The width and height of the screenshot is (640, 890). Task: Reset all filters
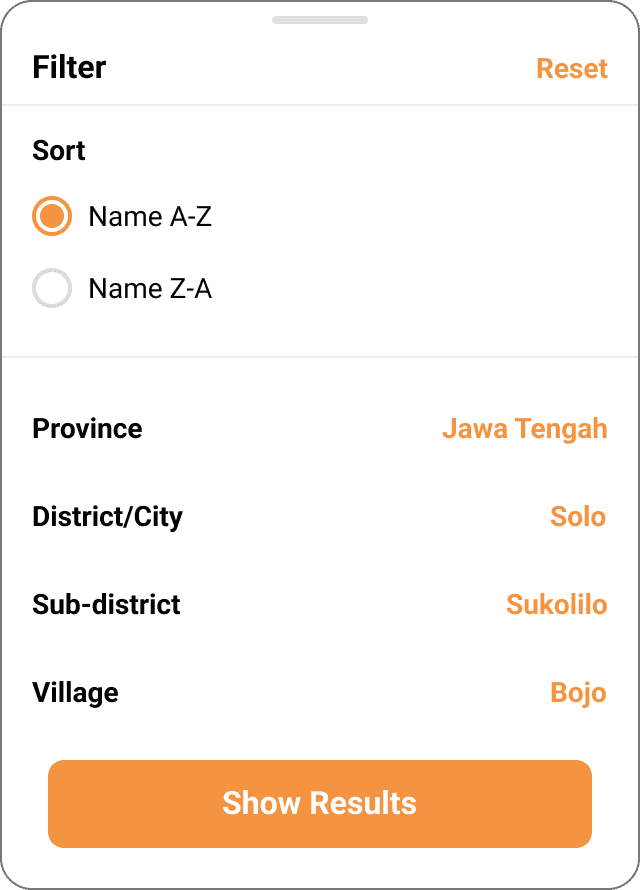point(572,69)
